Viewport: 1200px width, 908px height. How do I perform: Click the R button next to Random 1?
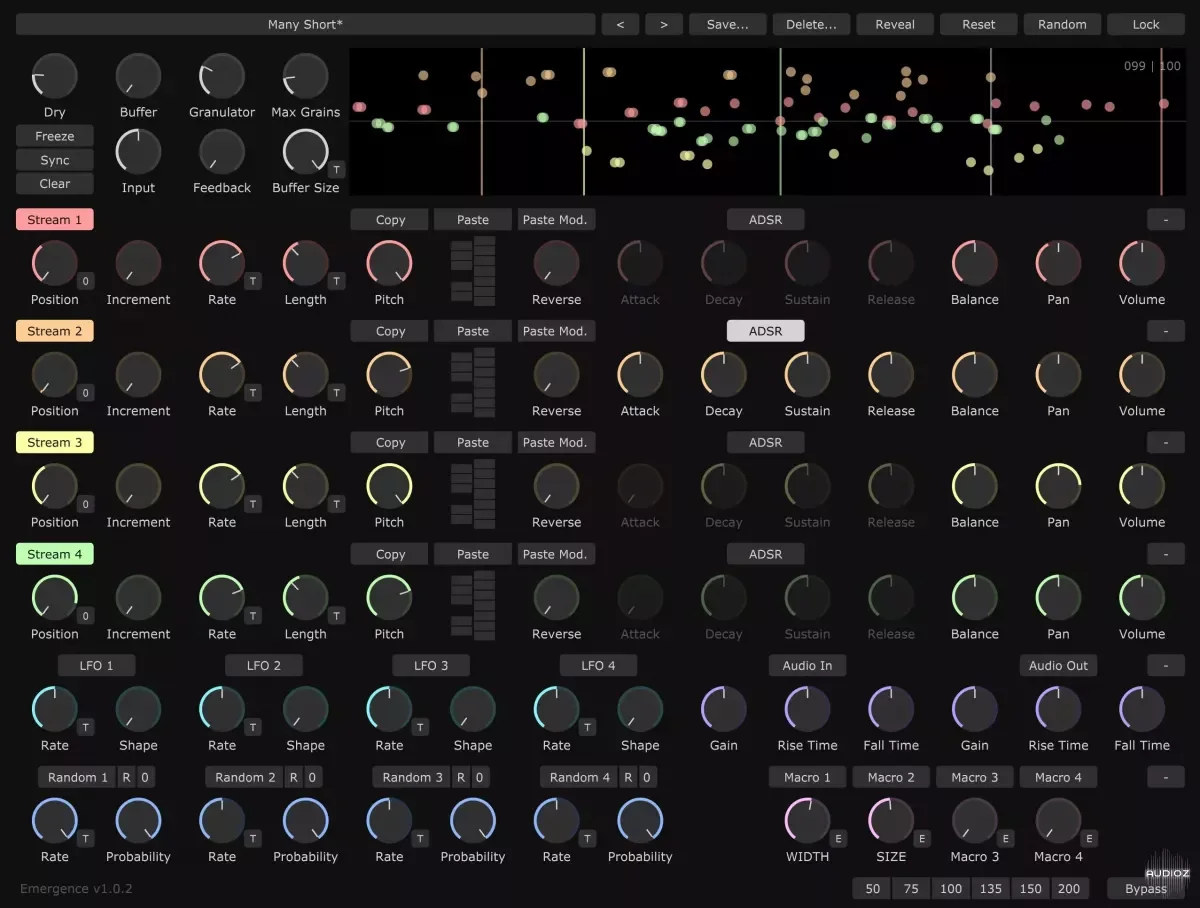coord(126,777)
